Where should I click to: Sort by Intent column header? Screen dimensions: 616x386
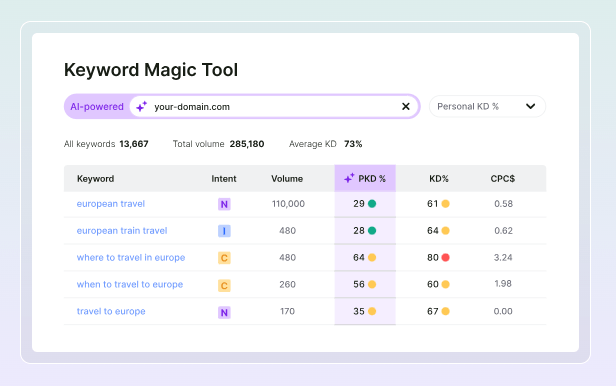click(224, 179)
